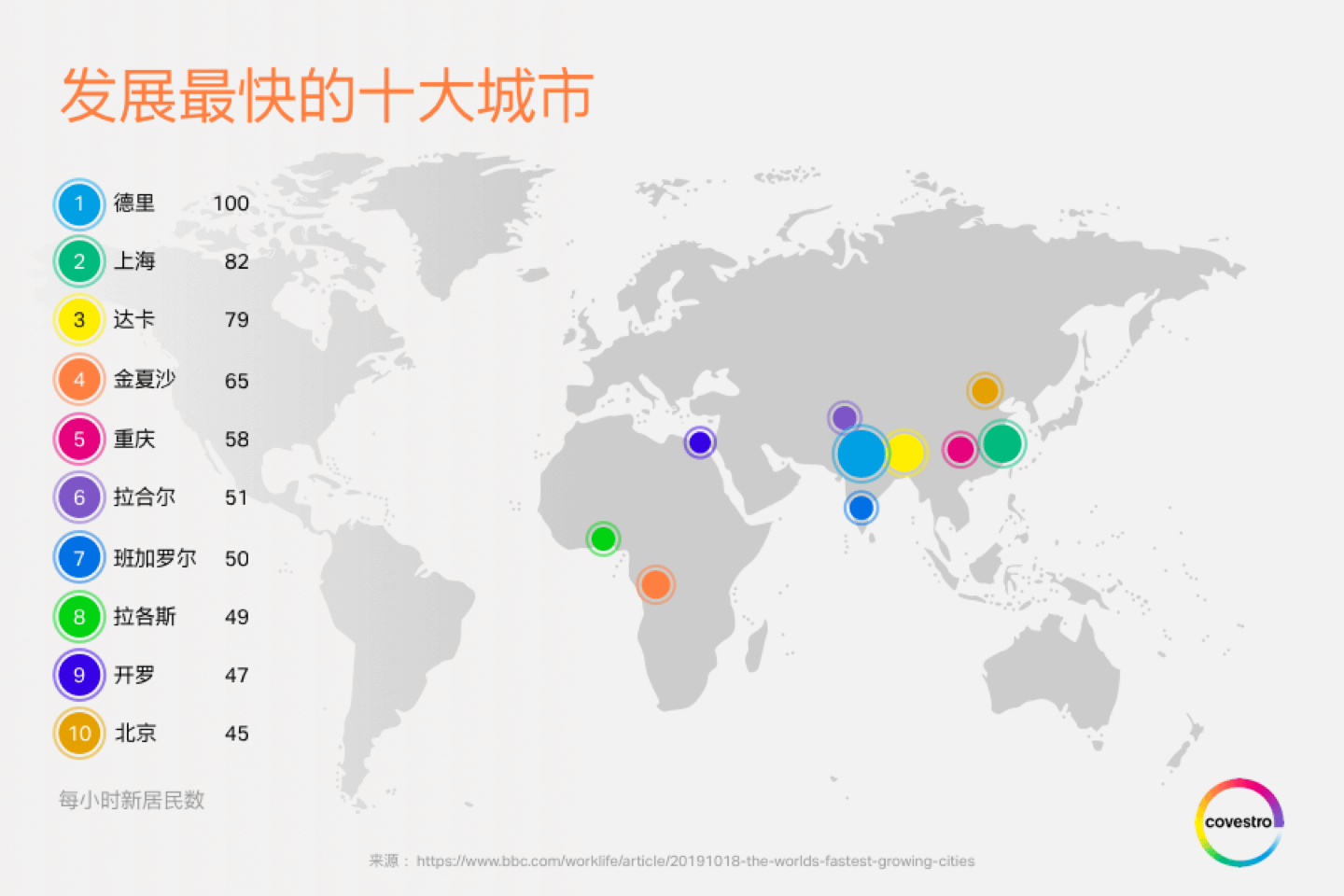This screenshot has height=896, width=1344.
Task: Click the value 45 next to 北京
Action: tap(237, 734)
